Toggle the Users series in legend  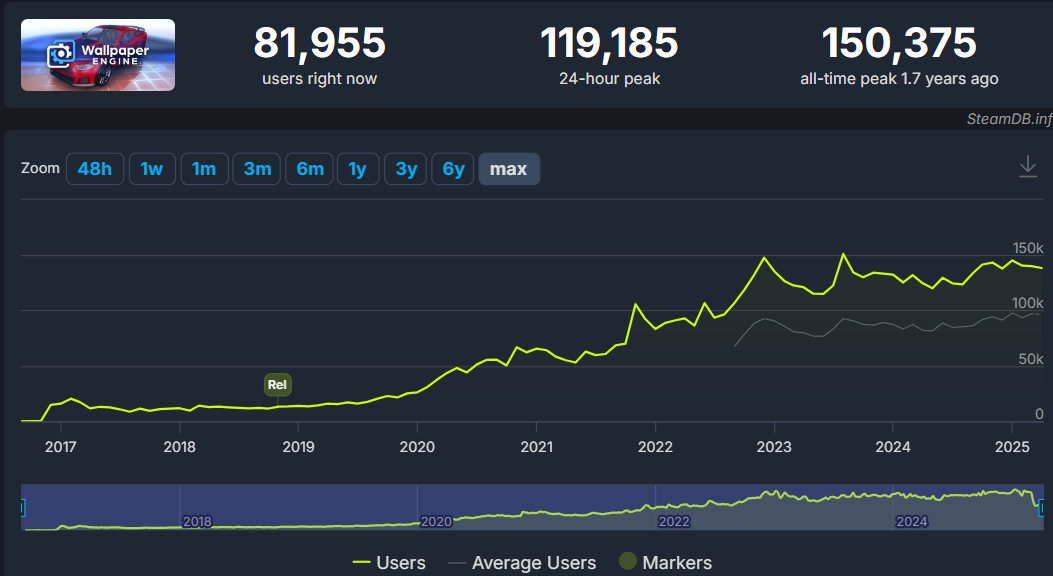coord(390,563)
